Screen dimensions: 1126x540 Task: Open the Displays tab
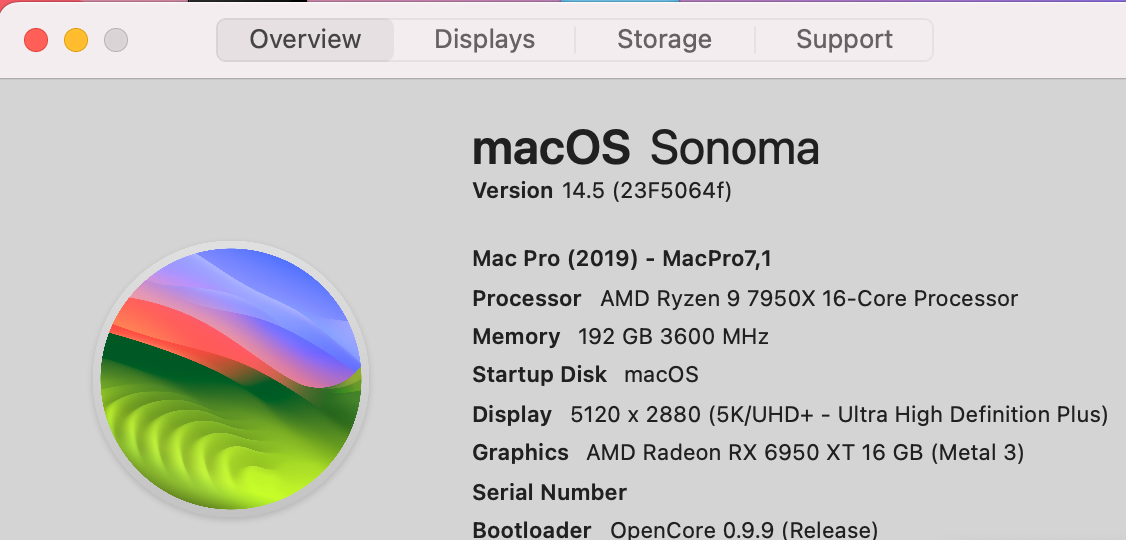(484, 40)
